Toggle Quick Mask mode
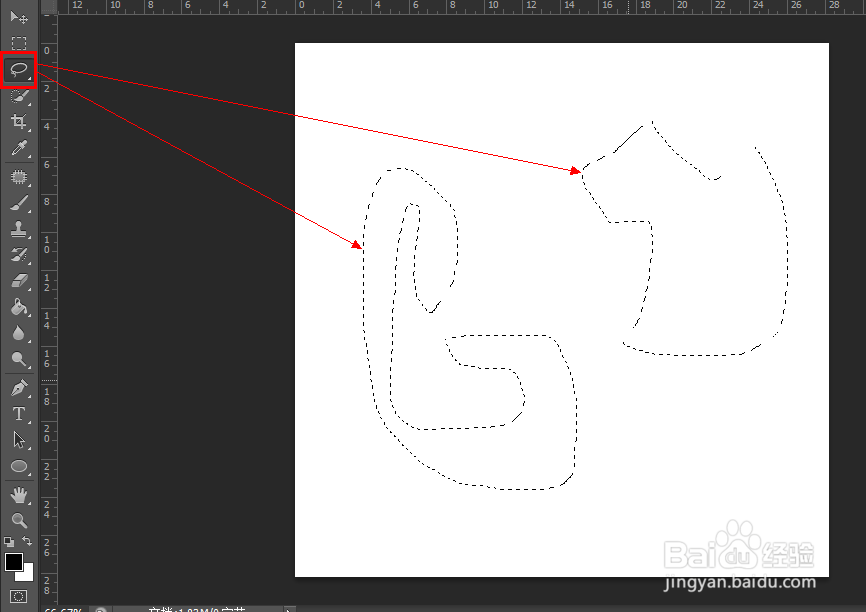866x612 pixels. pos(18,597)
